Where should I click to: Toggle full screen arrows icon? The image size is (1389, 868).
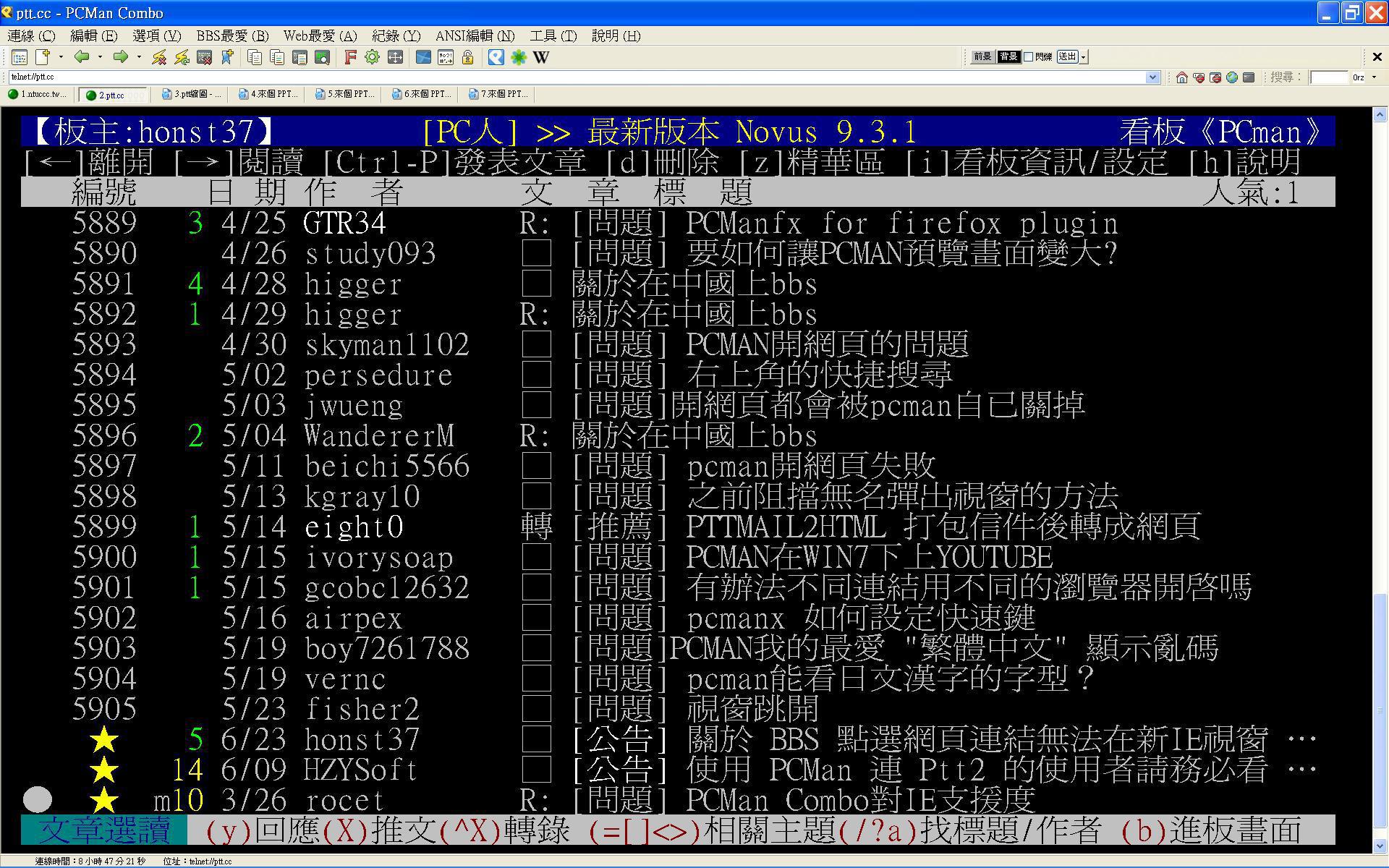point(395,57)
